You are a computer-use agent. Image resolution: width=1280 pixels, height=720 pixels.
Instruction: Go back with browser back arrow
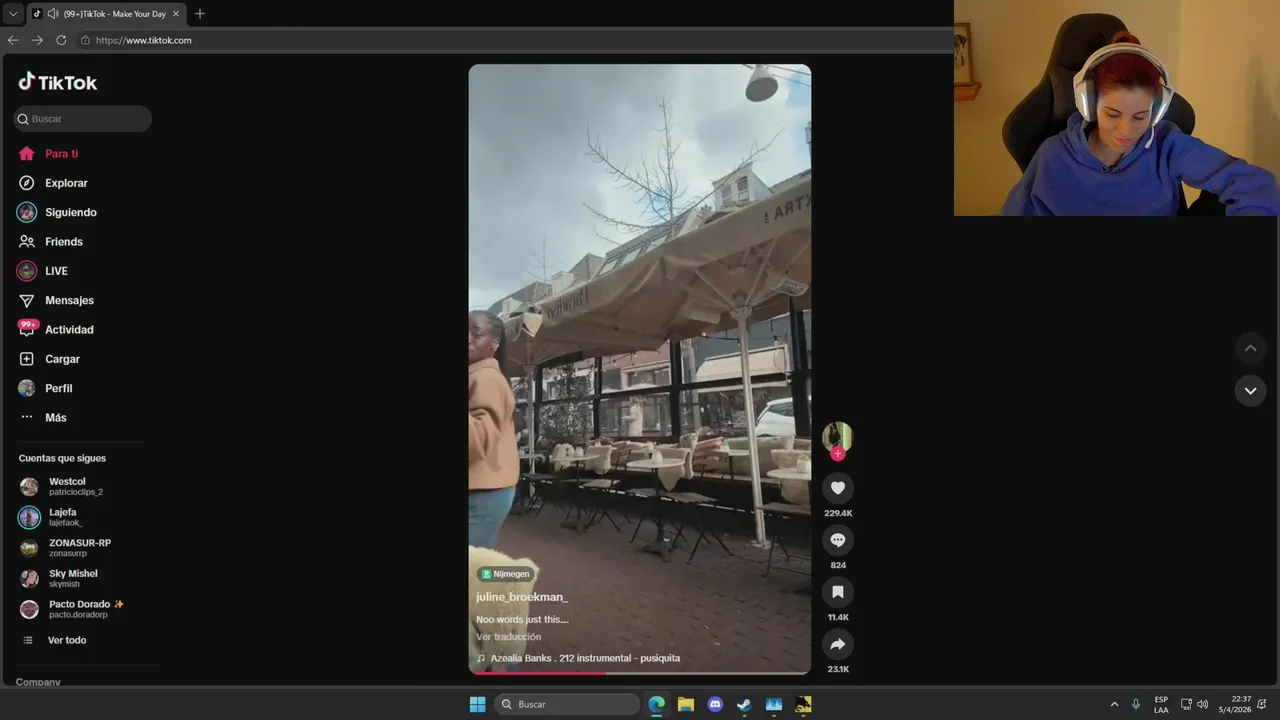tap(13, 40)
